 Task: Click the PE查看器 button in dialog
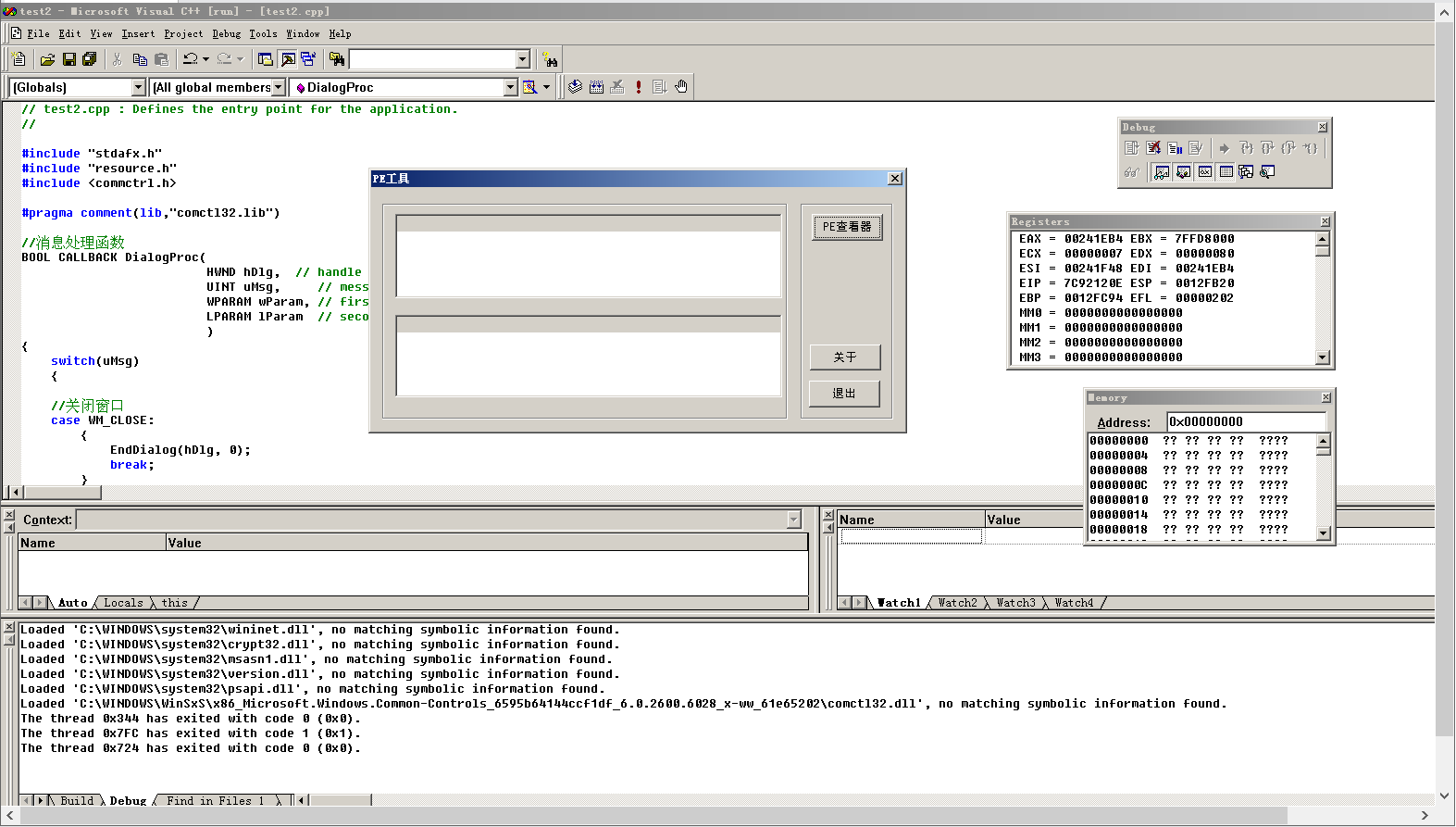(x=847, y=227)
